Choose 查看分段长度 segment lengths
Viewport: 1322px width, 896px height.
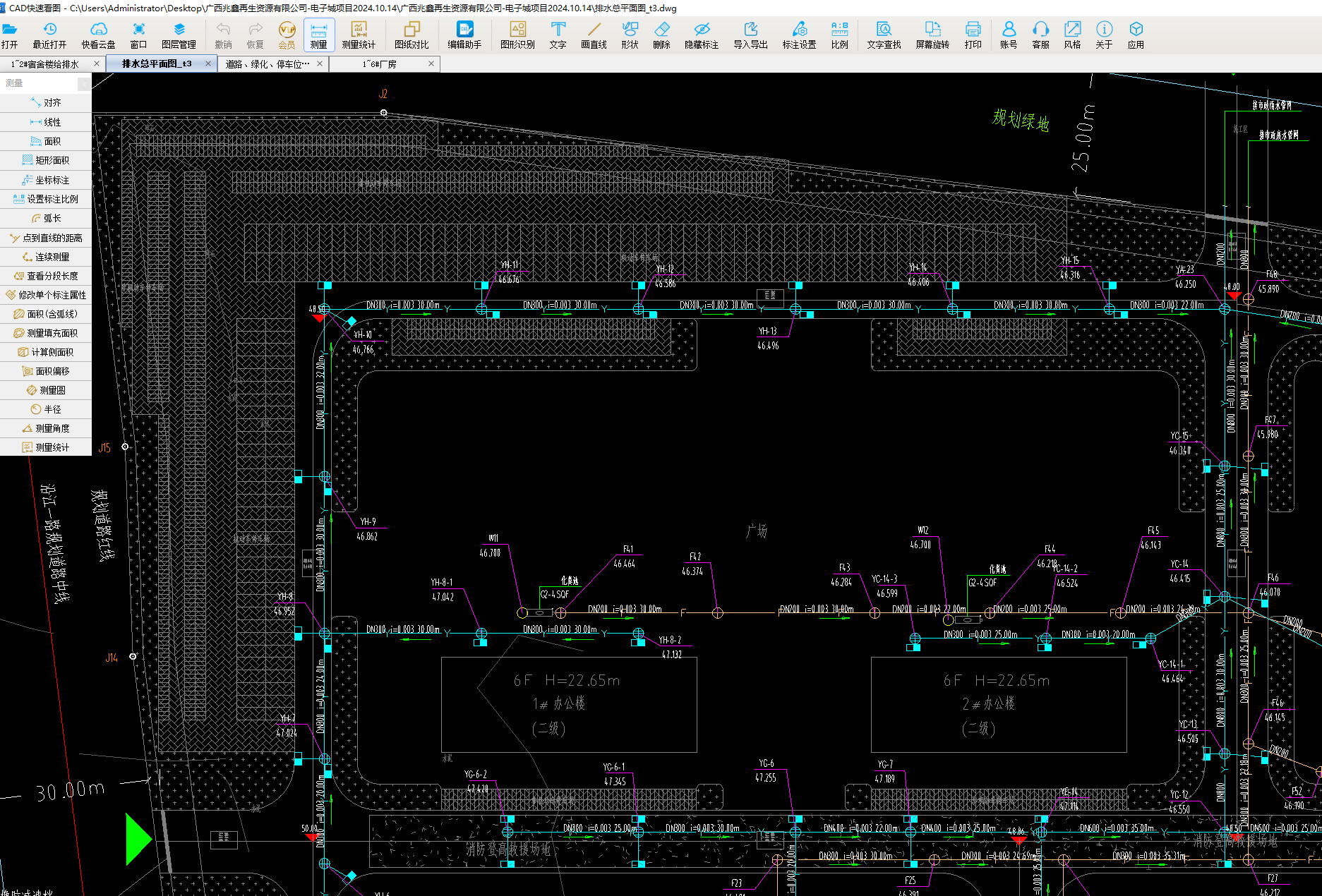tap(46, 276)
